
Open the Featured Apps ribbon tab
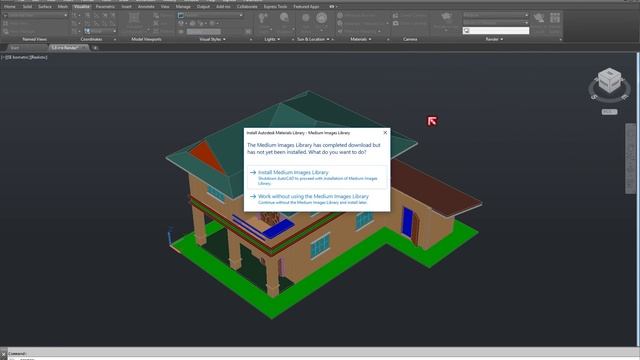tap(307, 7)
